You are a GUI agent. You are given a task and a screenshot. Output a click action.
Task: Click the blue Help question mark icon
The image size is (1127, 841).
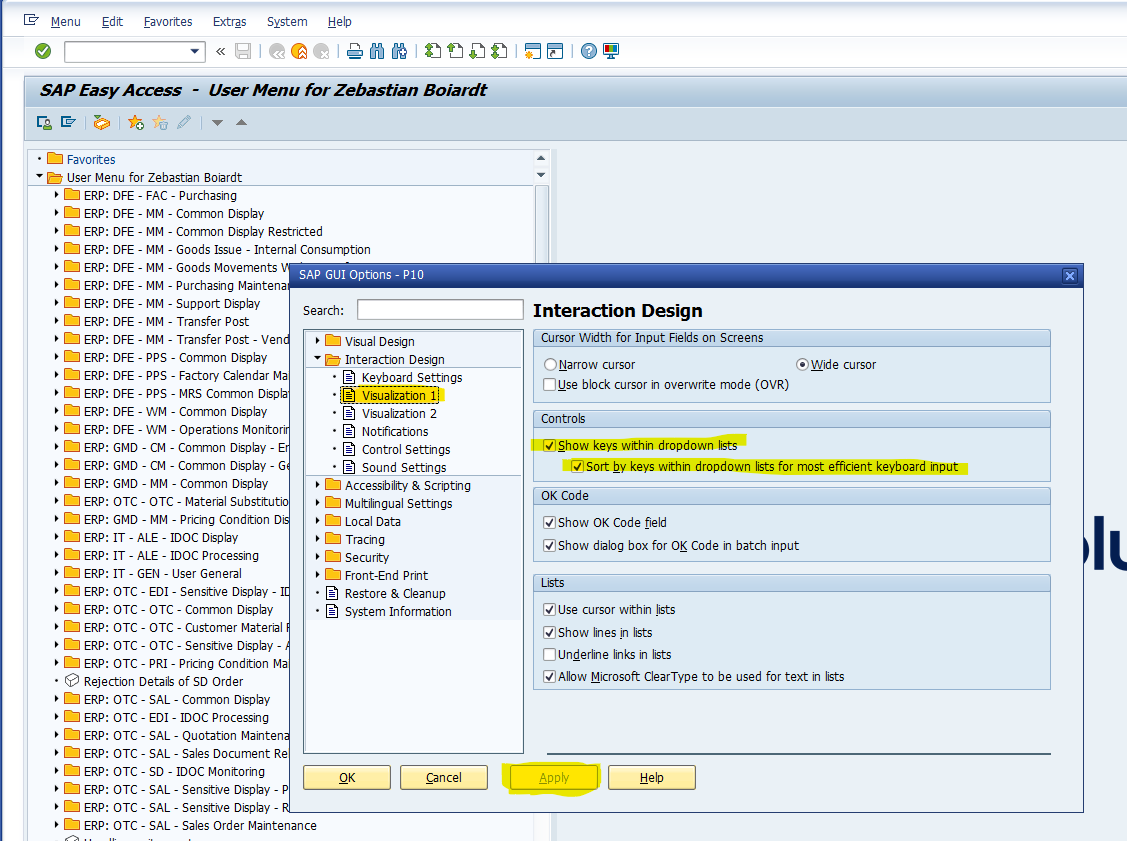point(589,51)
